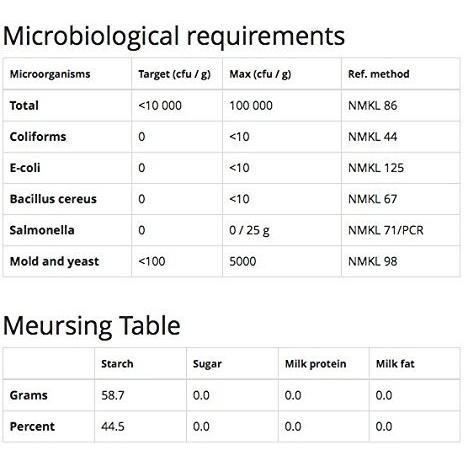Image resolution: width=464 pixels, height=464 pixels.
Task: Select the Ref. method column header
Action: click(x=379, y=74)
